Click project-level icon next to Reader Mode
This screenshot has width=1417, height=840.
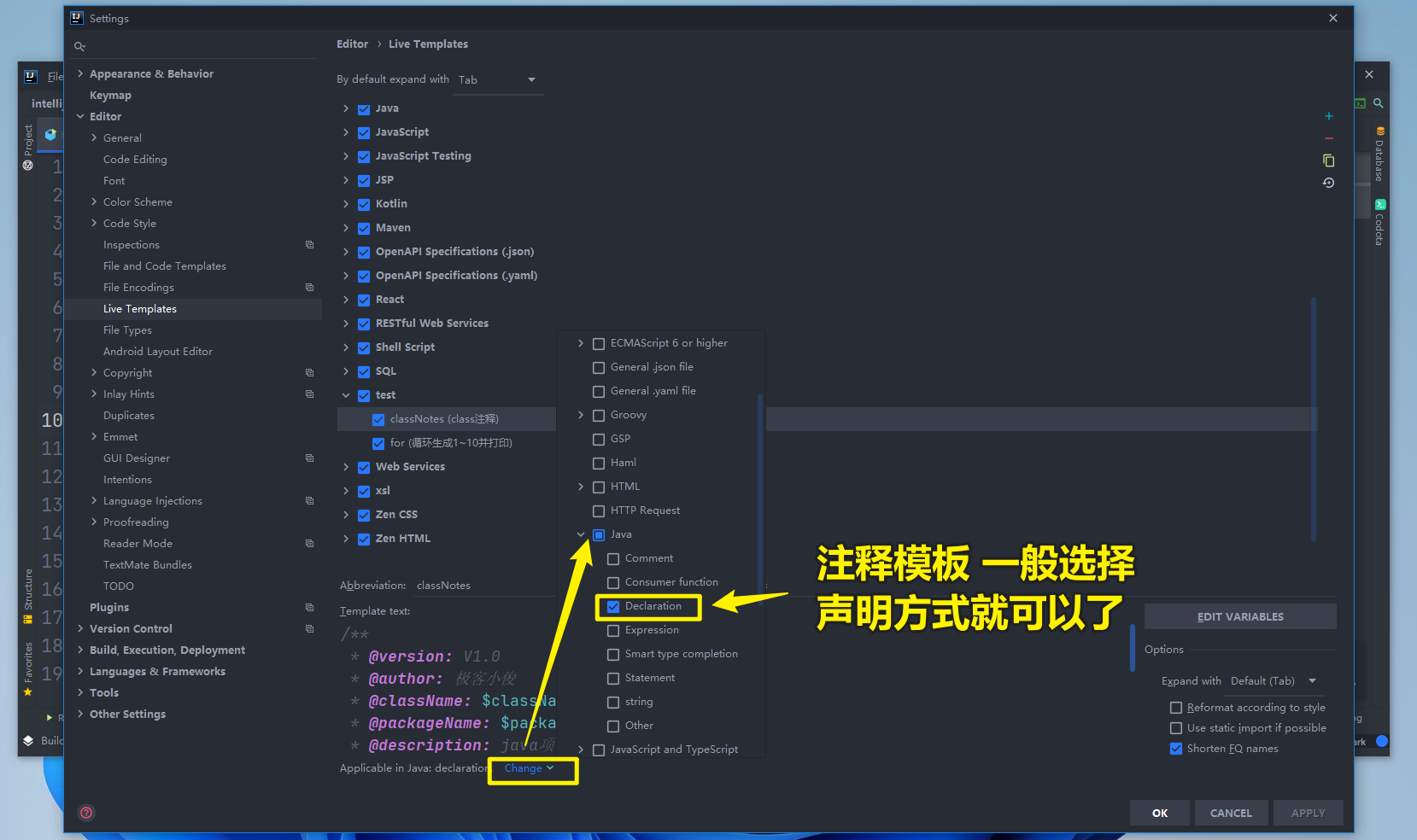pos(309,544)
